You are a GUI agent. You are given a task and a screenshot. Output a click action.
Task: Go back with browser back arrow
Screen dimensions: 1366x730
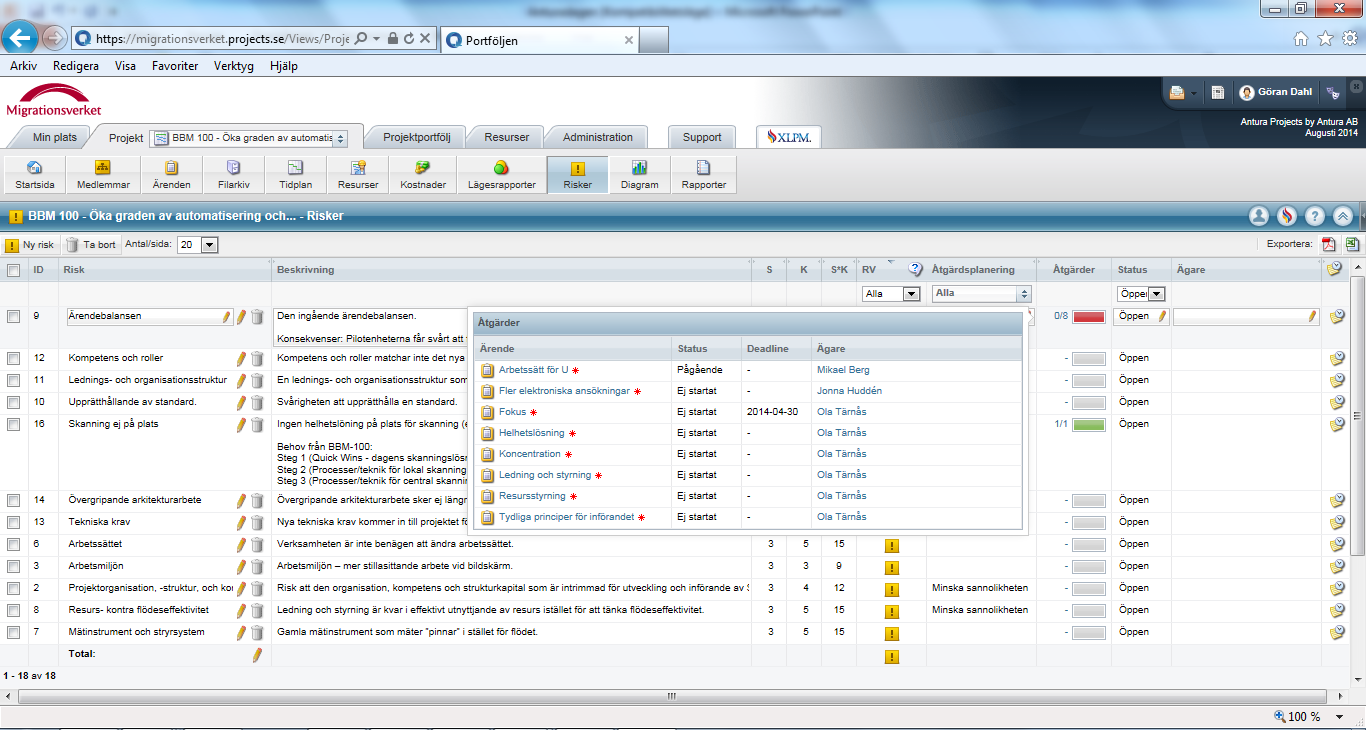click(20, 38)
